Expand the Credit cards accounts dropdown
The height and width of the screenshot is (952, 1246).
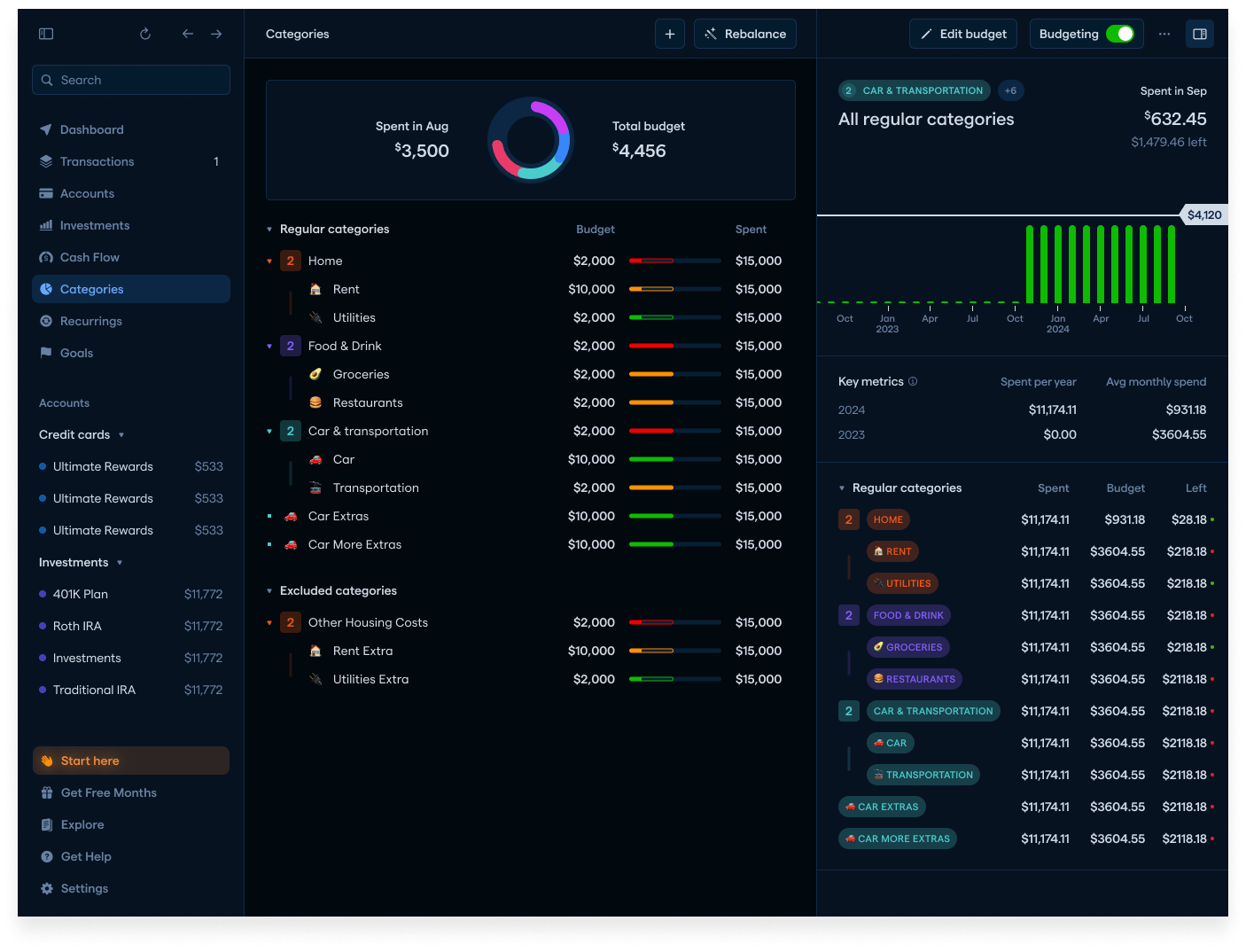(121, 435)
